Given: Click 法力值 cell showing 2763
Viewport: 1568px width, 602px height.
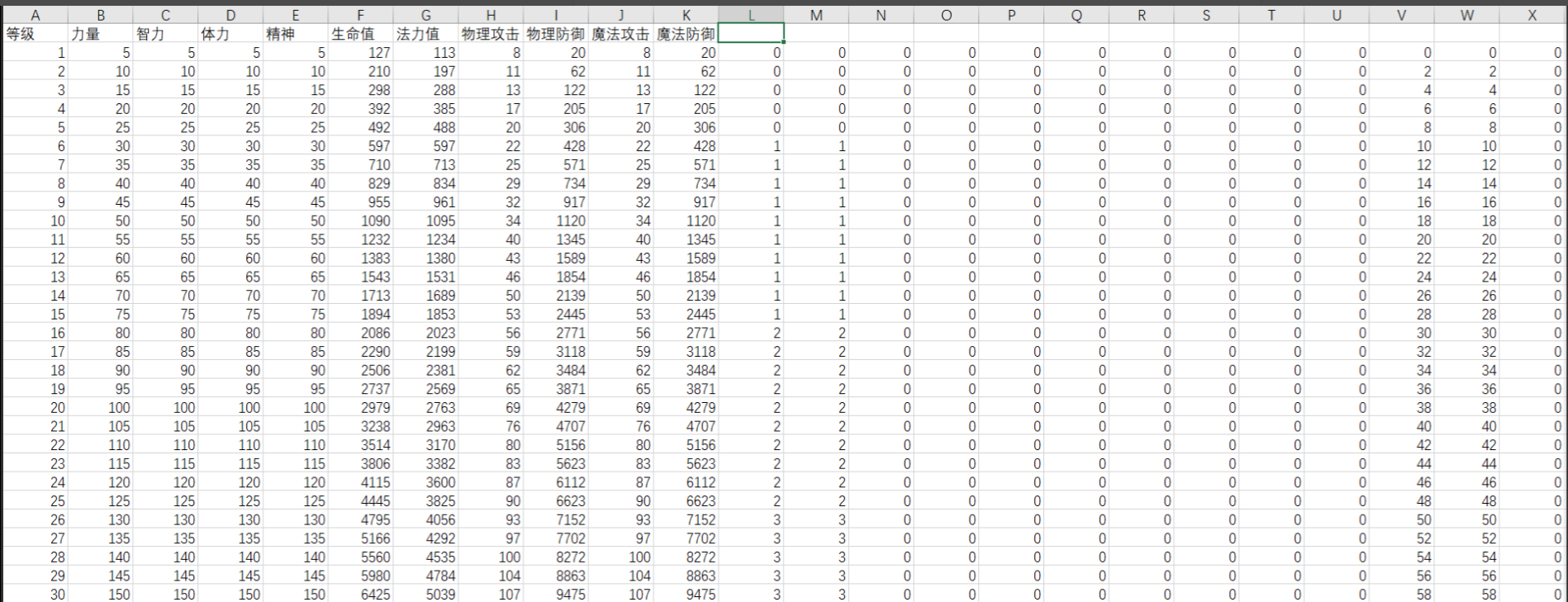Looking at the screenshot, I should point(425,408).
